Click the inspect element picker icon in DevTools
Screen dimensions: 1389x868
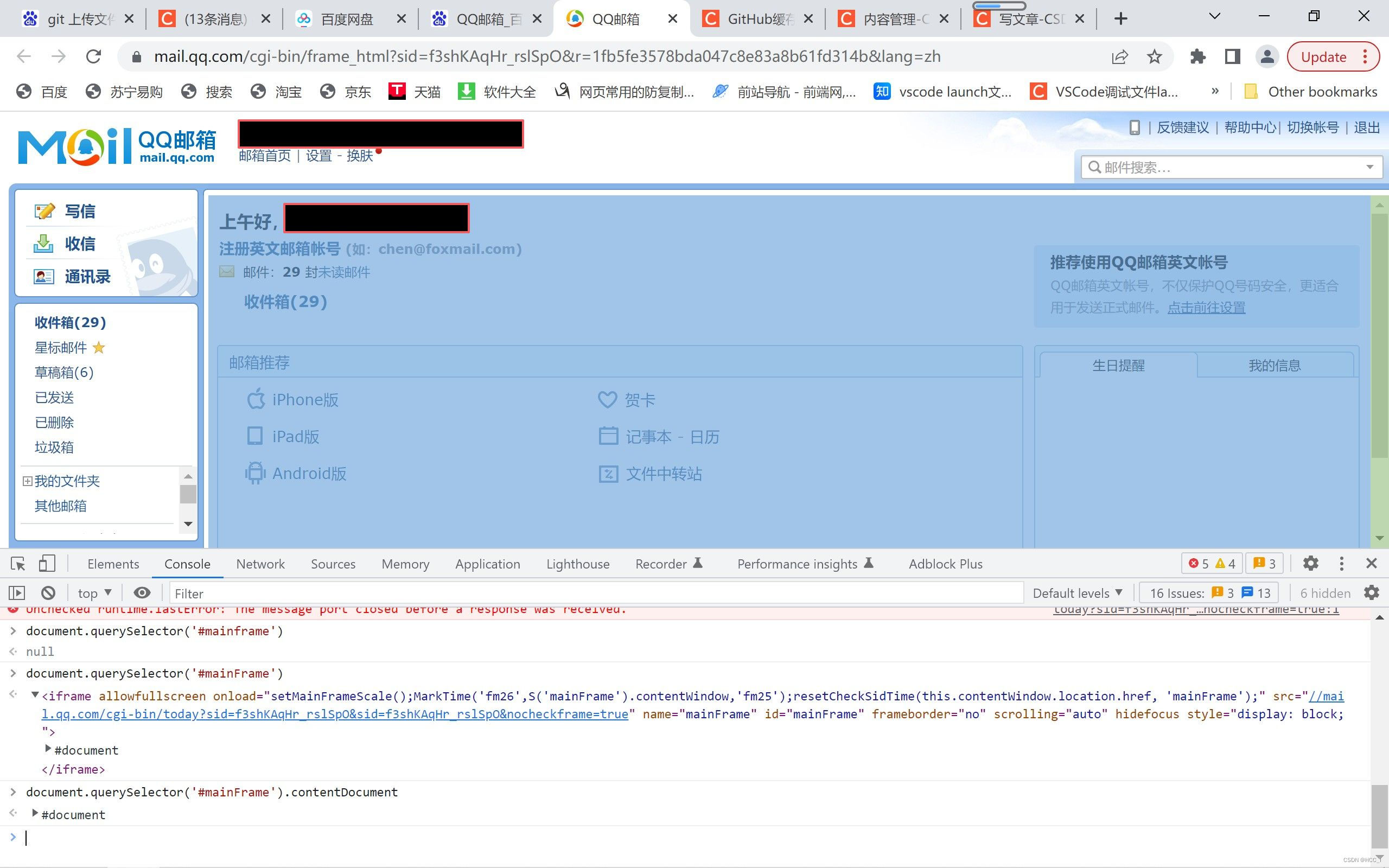pyautogui.click(x=18, y=564)
